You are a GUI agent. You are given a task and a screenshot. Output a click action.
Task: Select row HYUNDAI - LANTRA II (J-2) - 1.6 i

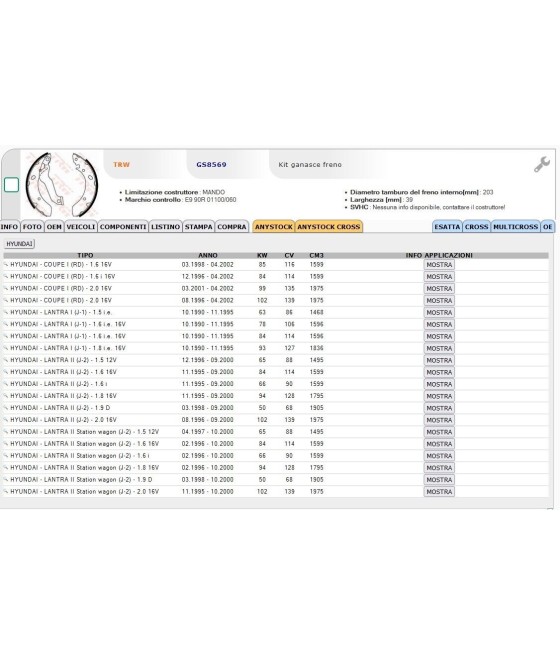(x=276, y=384)
